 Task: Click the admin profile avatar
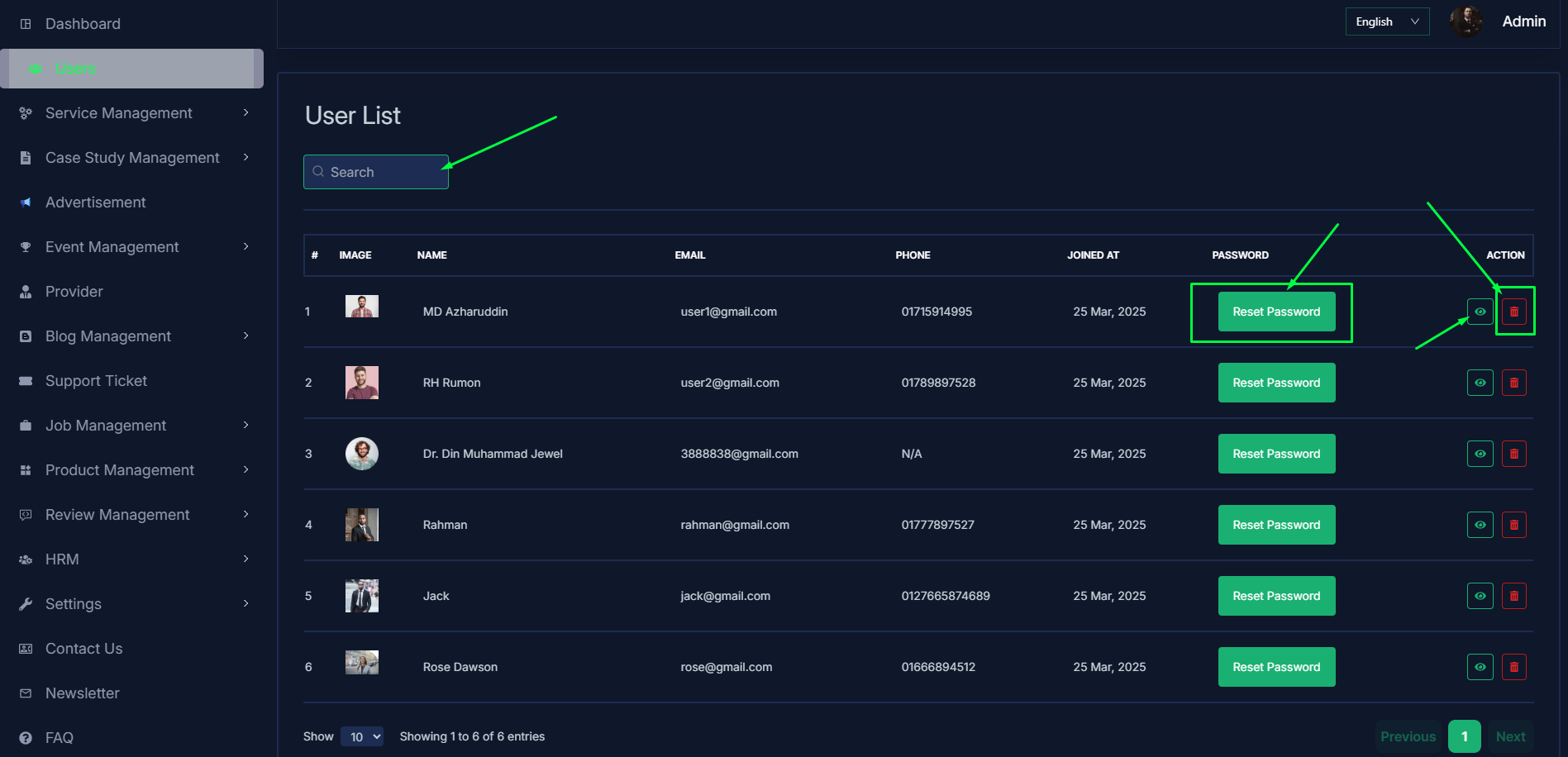(x=1466, y=21)
